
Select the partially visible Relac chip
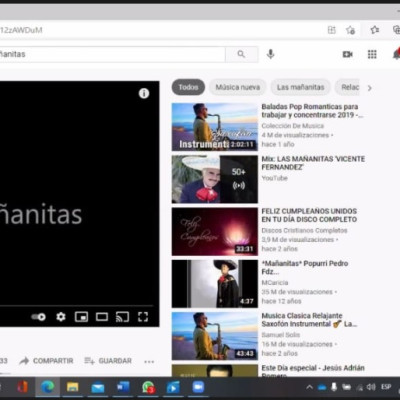(348, 87)
